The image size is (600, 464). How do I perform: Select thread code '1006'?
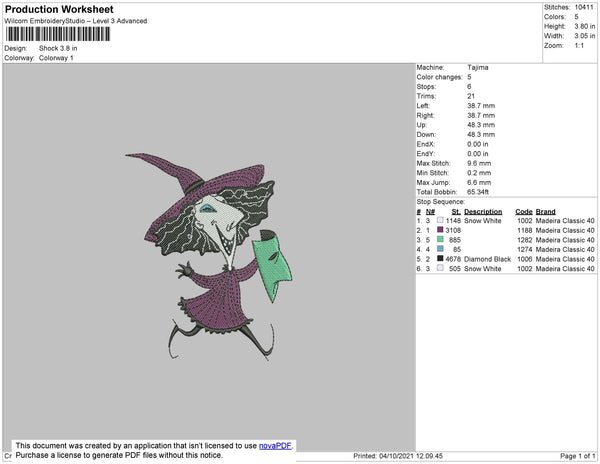(x=525, y=259)
